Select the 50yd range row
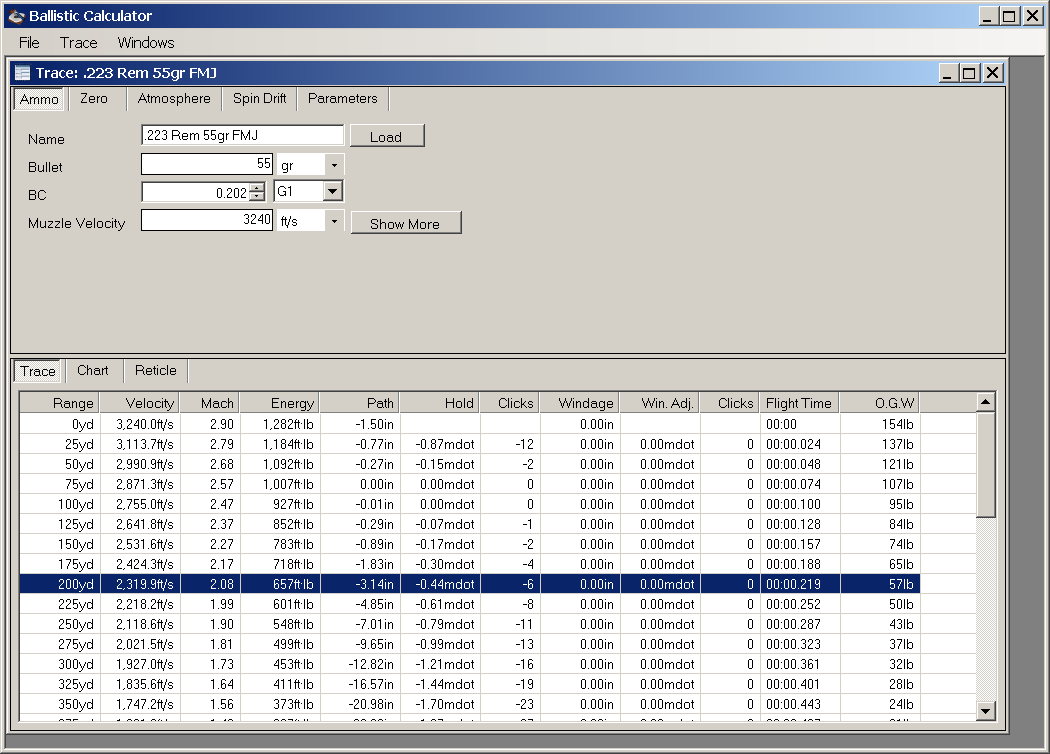This screenshot has height=754, width=1050. click(469, 464)
